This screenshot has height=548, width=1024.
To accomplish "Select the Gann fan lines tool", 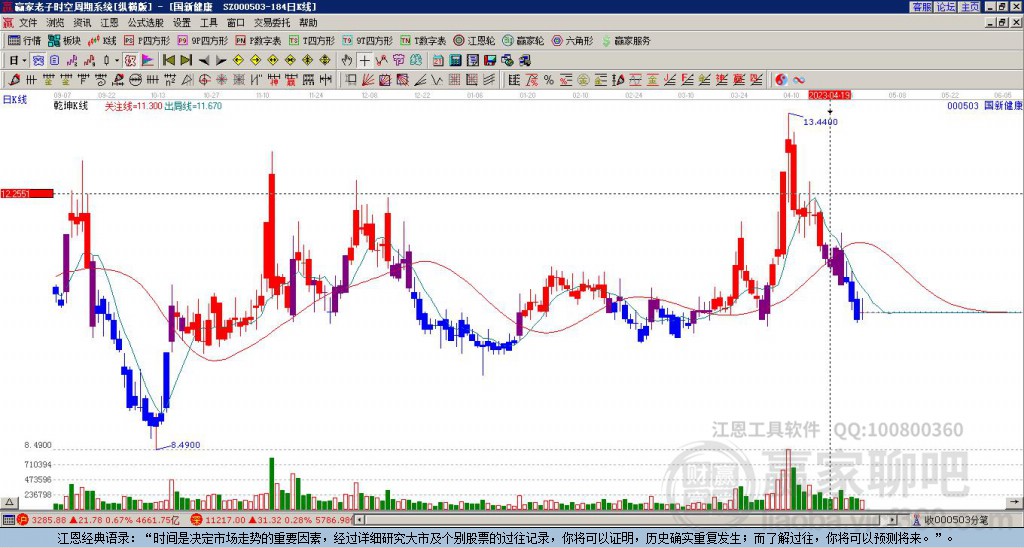I will pos(368,80).
